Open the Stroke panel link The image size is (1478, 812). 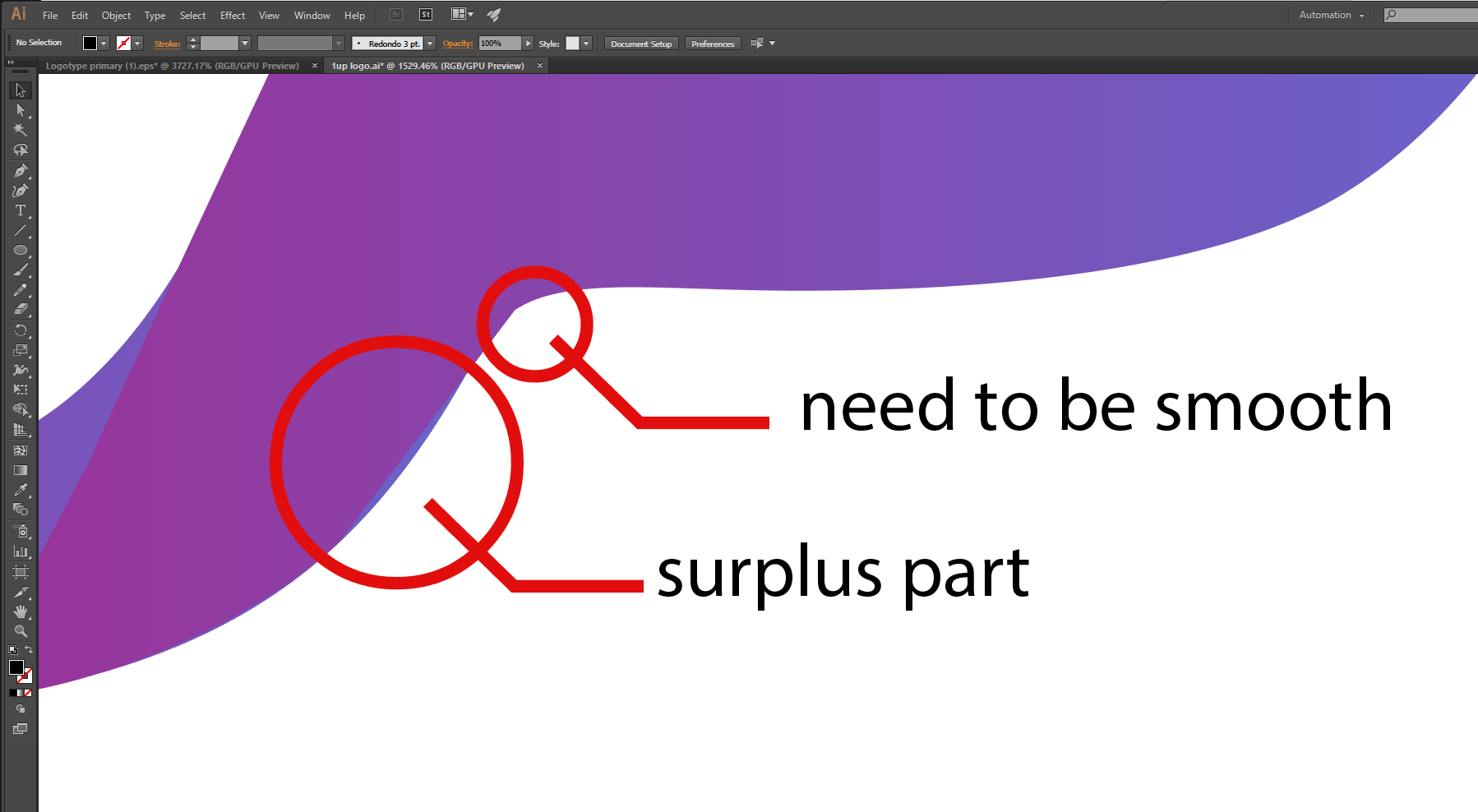167,44
